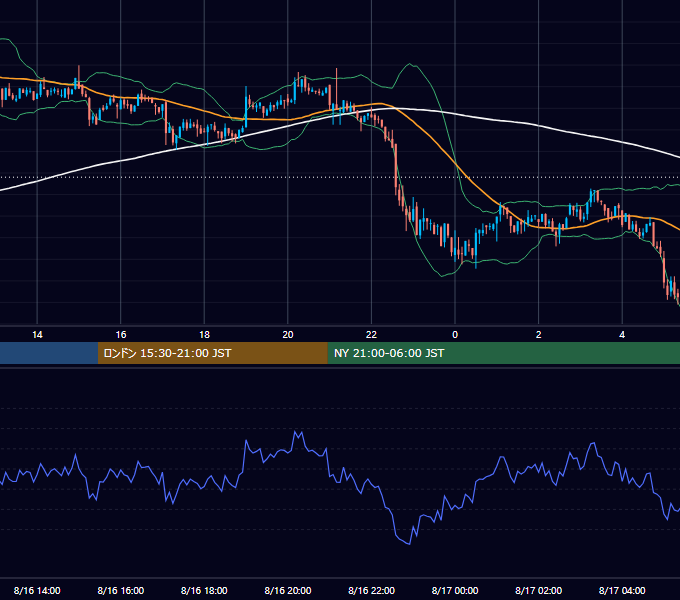The height and width of the screenshot is (600, 680).
Task: Click the upper Bollinger band peak after 22:00
Action: (x=410, y=65)
